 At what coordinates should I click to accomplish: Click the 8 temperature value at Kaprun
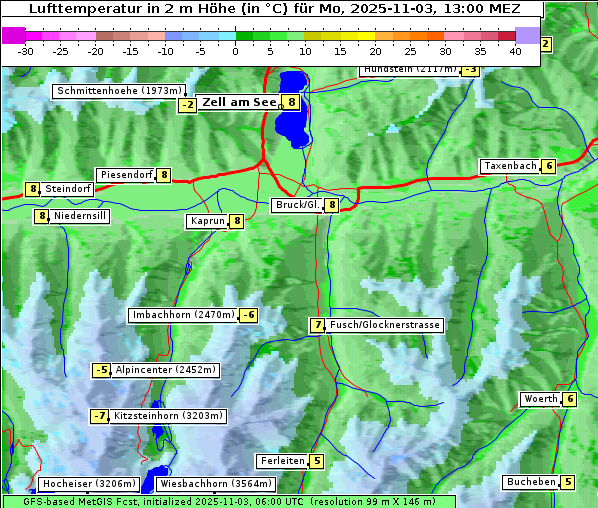pos(237,221)
